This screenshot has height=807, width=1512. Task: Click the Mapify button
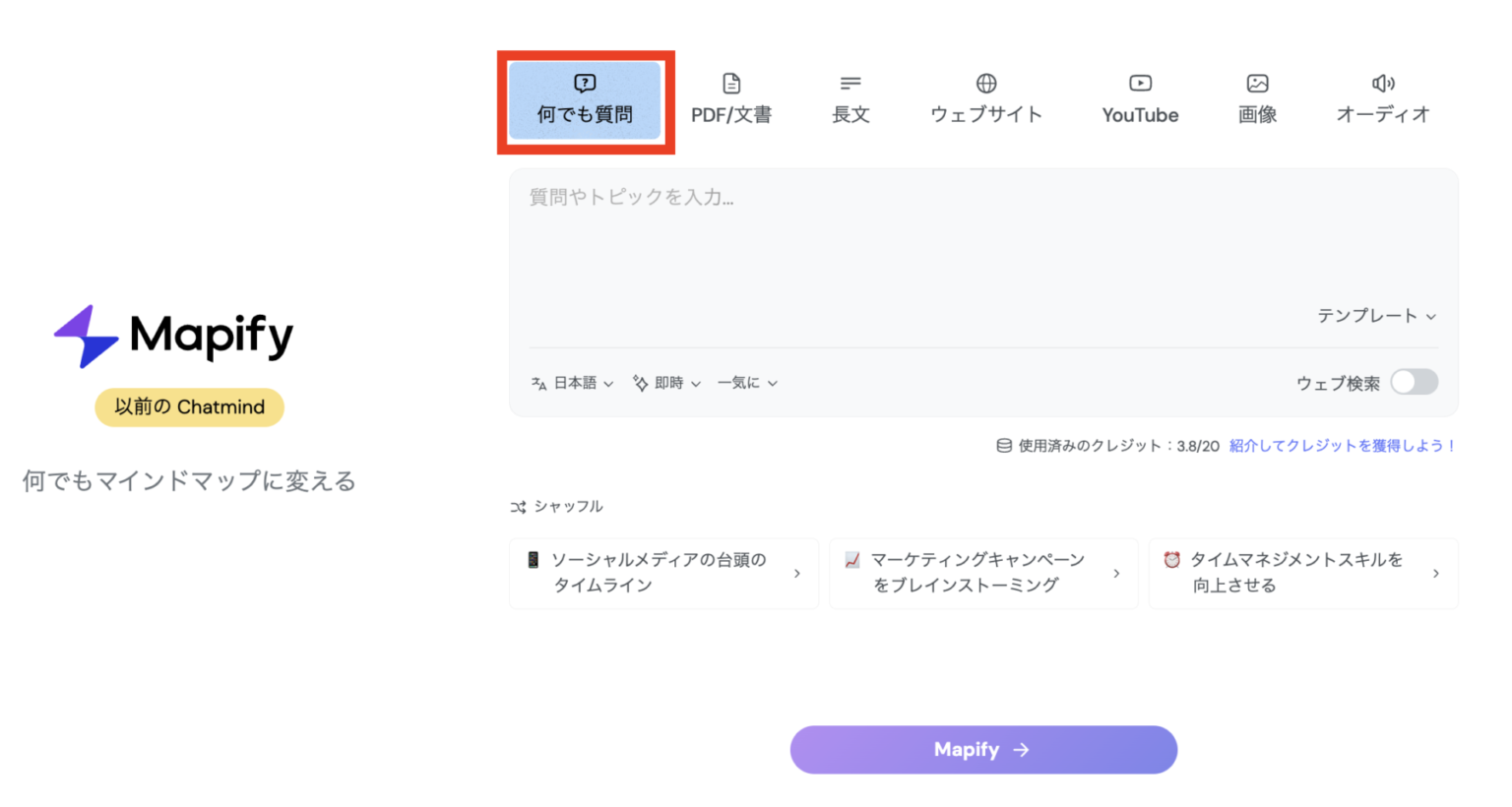(x=982, y=749)
